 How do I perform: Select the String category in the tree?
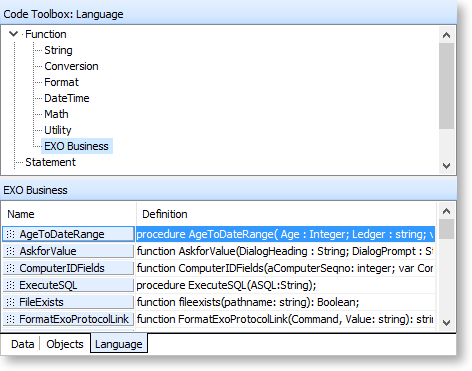tap(58, 50)
